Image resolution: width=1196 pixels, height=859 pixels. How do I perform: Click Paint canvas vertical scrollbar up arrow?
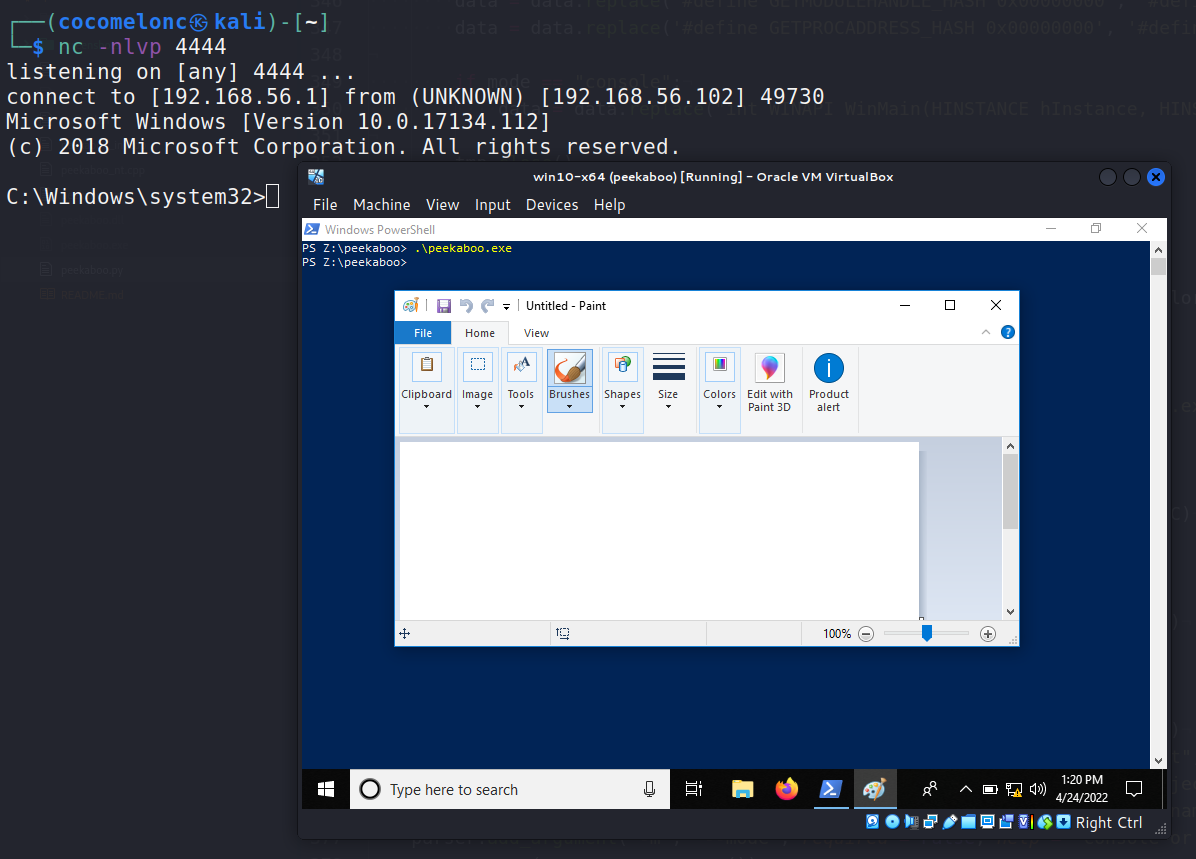coord(1010,446)
